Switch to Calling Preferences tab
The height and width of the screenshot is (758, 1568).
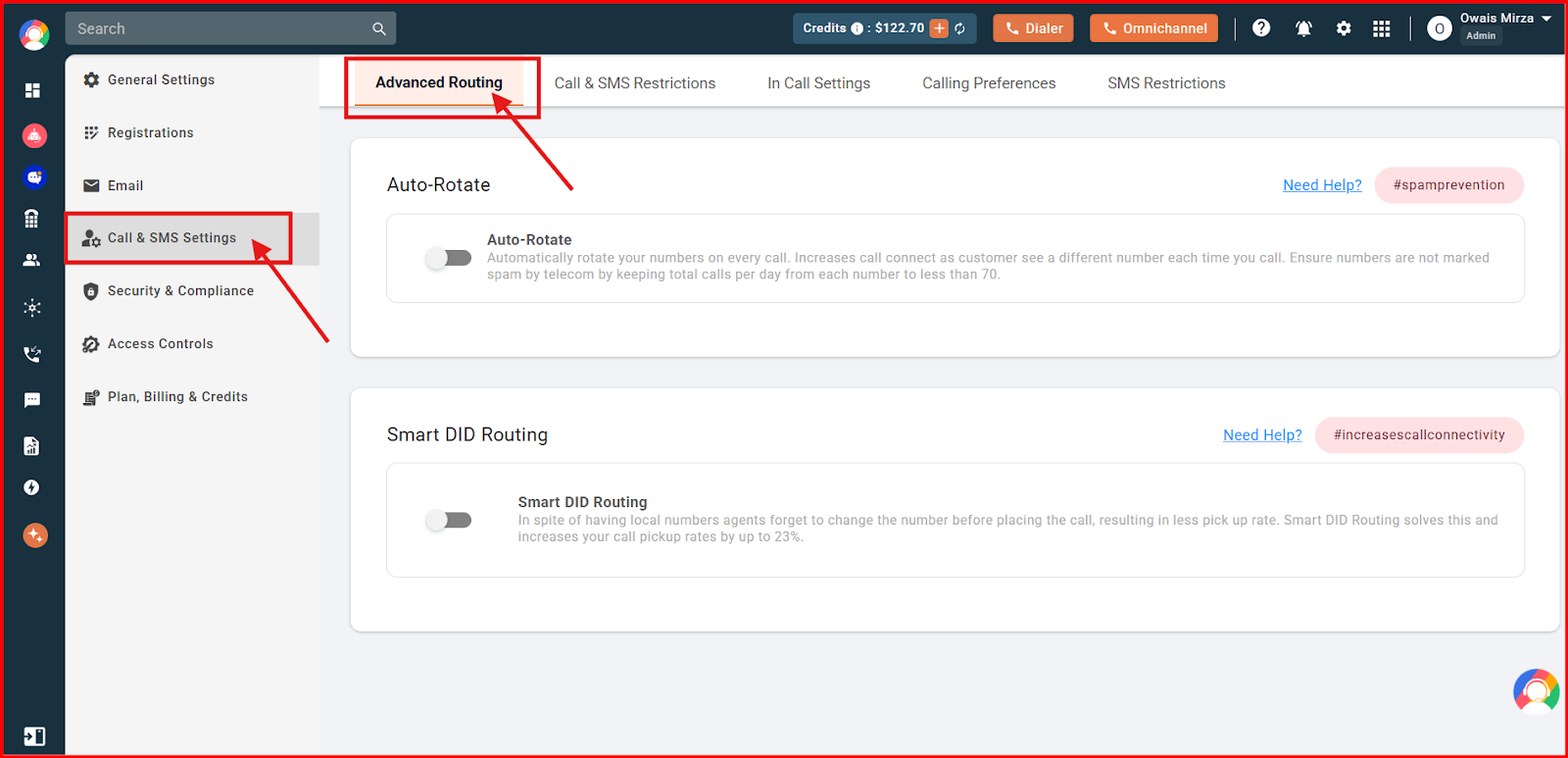coord(989,83)
